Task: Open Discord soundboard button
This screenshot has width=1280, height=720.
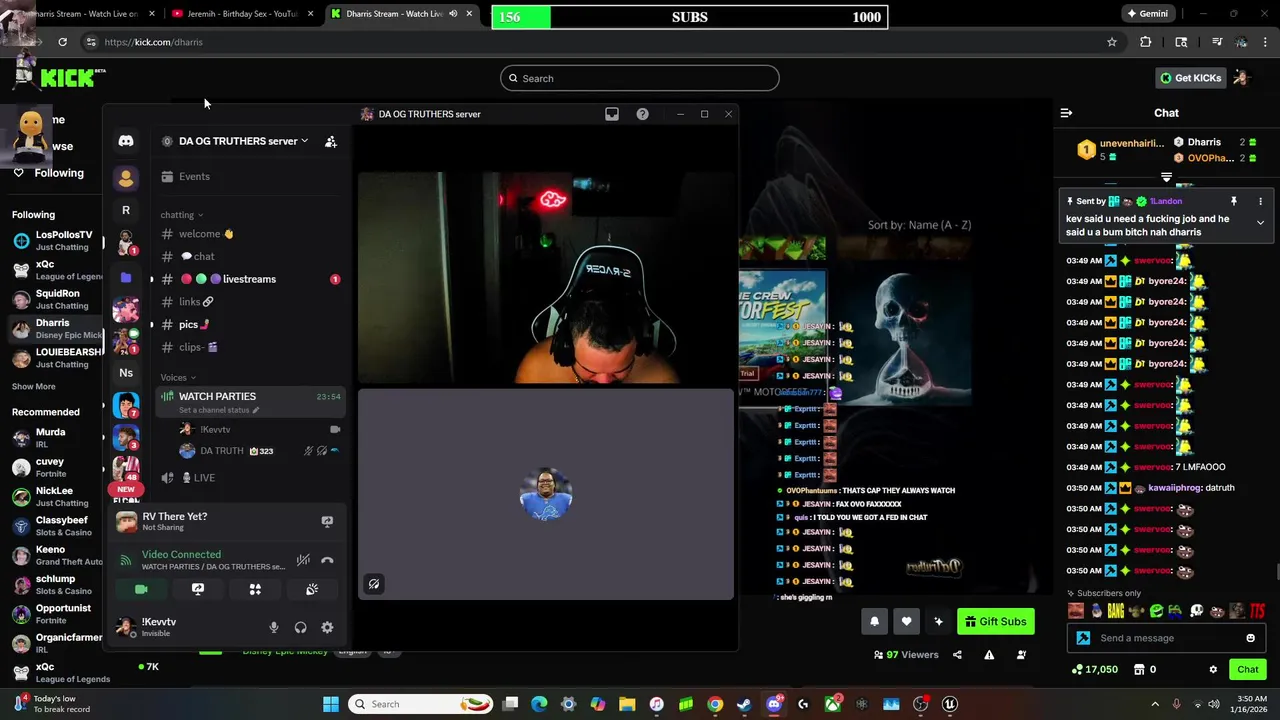Action: [312, 590]
